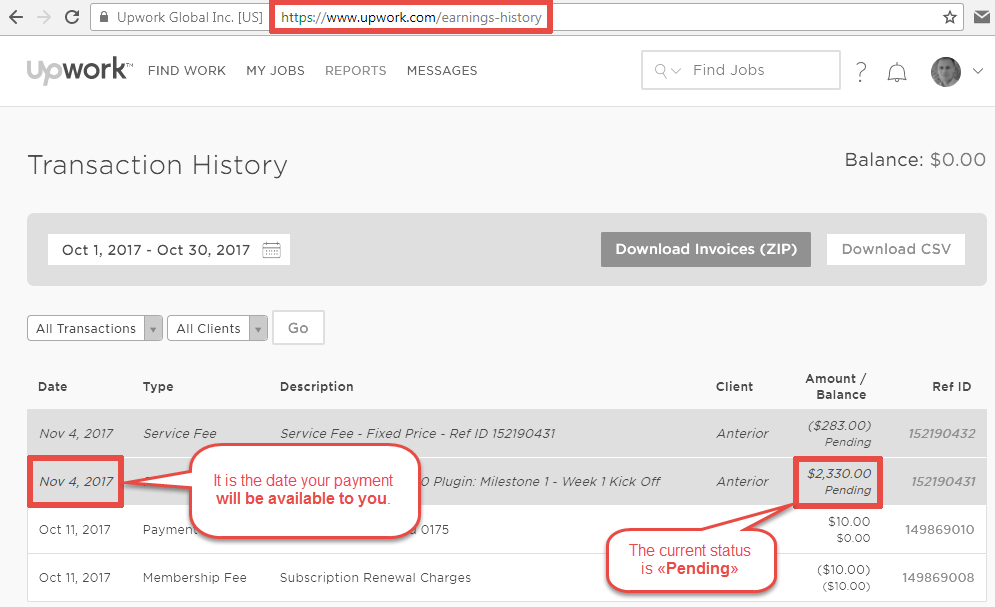Click the Membership Fee type cell
The image size is (995, 607).
195,578
